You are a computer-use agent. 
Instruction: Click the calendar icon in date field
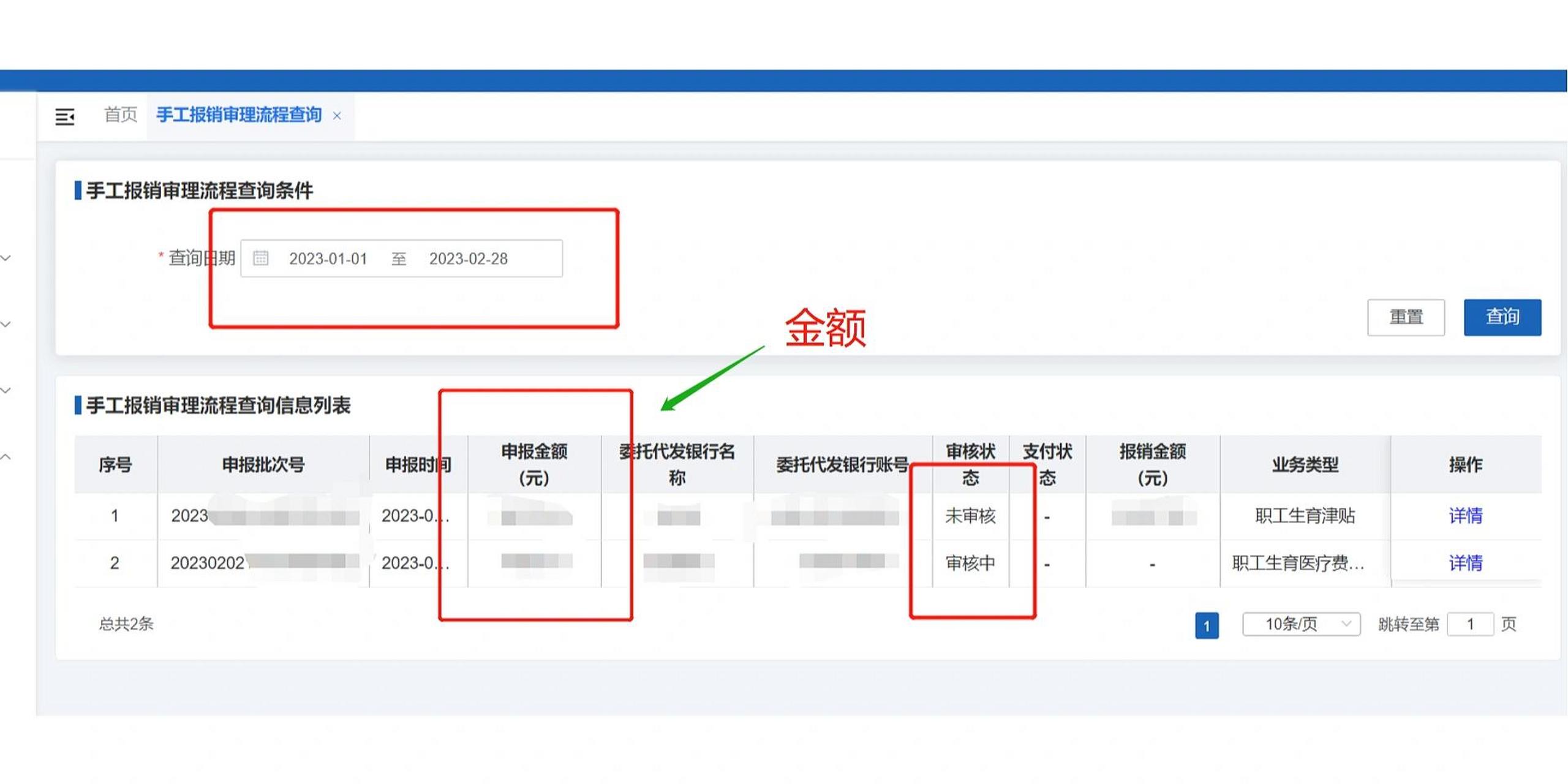click(x=261, y=258)
